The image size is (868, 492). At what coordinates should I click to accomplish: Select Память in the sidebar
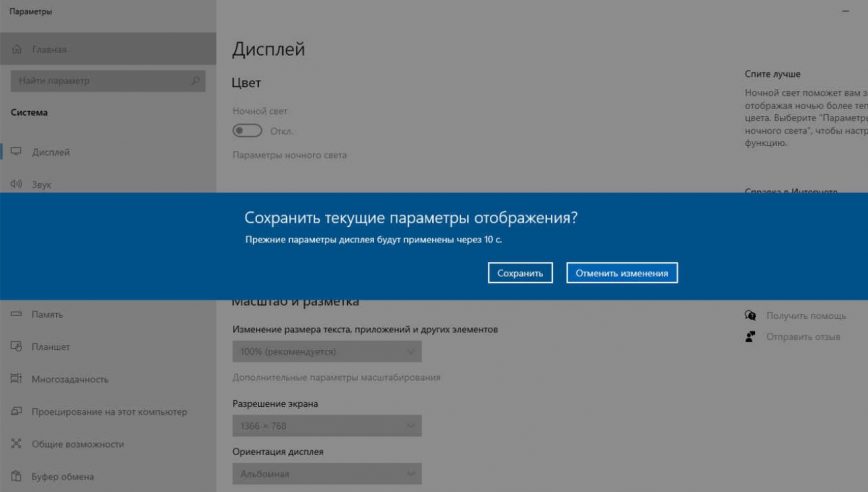[x=108, y=314]
